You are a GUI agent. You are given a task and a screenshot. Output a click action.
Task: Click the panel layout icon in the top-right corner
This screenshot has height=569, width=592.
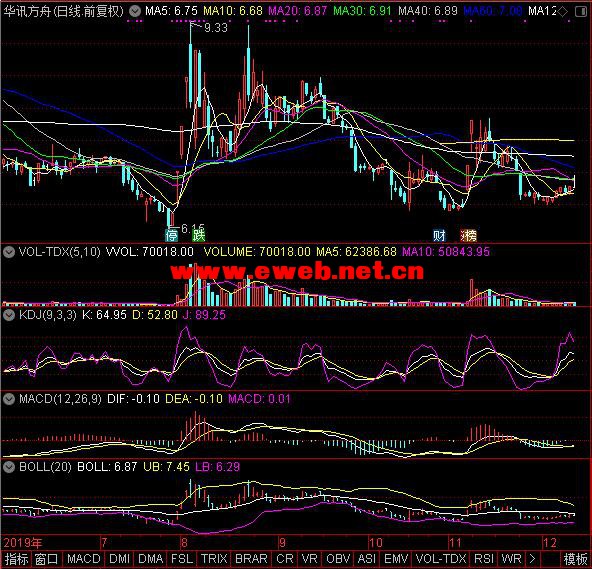coord(581,11)
